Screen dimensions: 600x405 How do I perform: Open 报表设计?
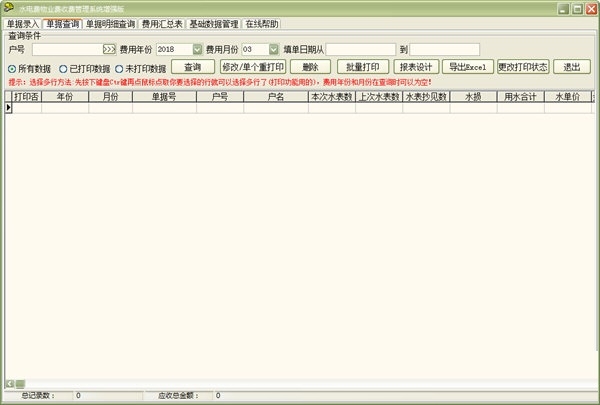click(416, 67)
